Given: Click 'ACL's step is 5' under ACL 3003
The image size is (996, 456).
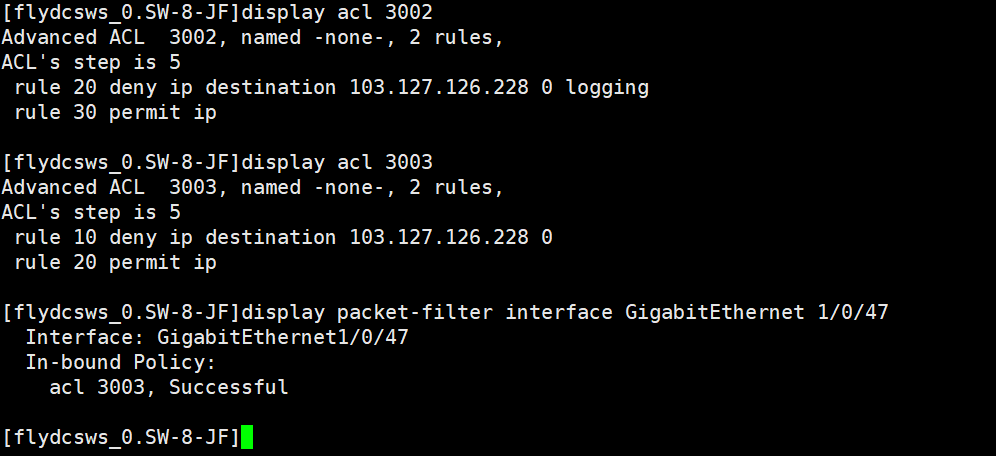Looking at the screenshot, I should (x=91, y=213).
